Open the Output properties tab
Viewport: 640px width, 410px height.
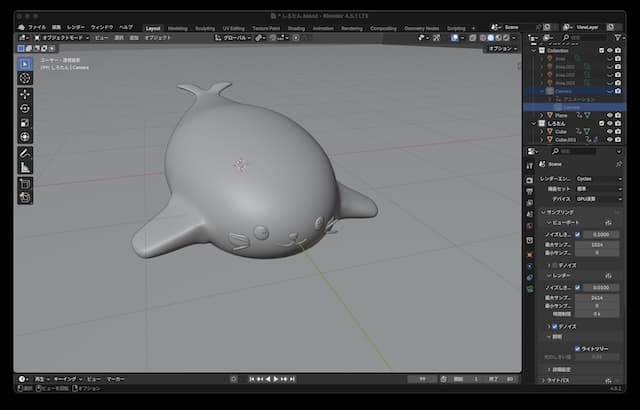click(x=530, y=191)
